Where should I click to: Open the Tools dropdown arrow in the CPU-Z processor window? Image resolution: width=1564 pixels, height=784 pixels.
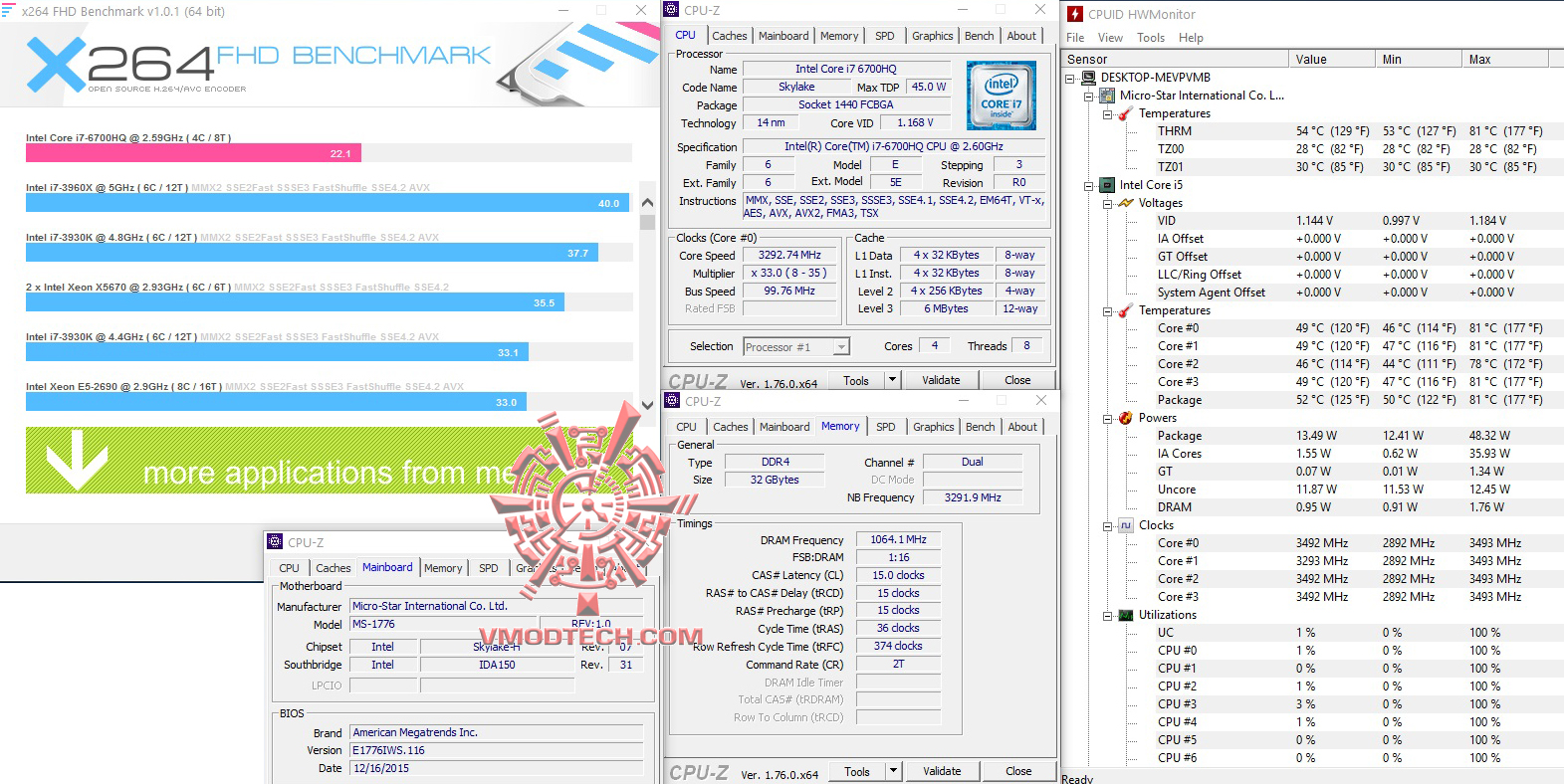(x=892, y=379)
